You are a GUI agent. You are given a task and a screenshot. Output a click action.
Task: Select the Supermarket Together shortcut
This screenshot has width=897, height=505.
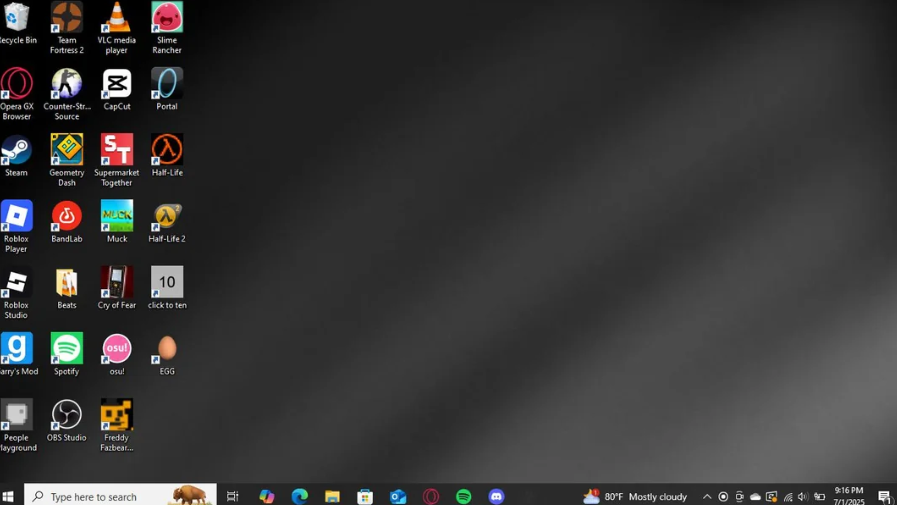click(x=117, y=160)
